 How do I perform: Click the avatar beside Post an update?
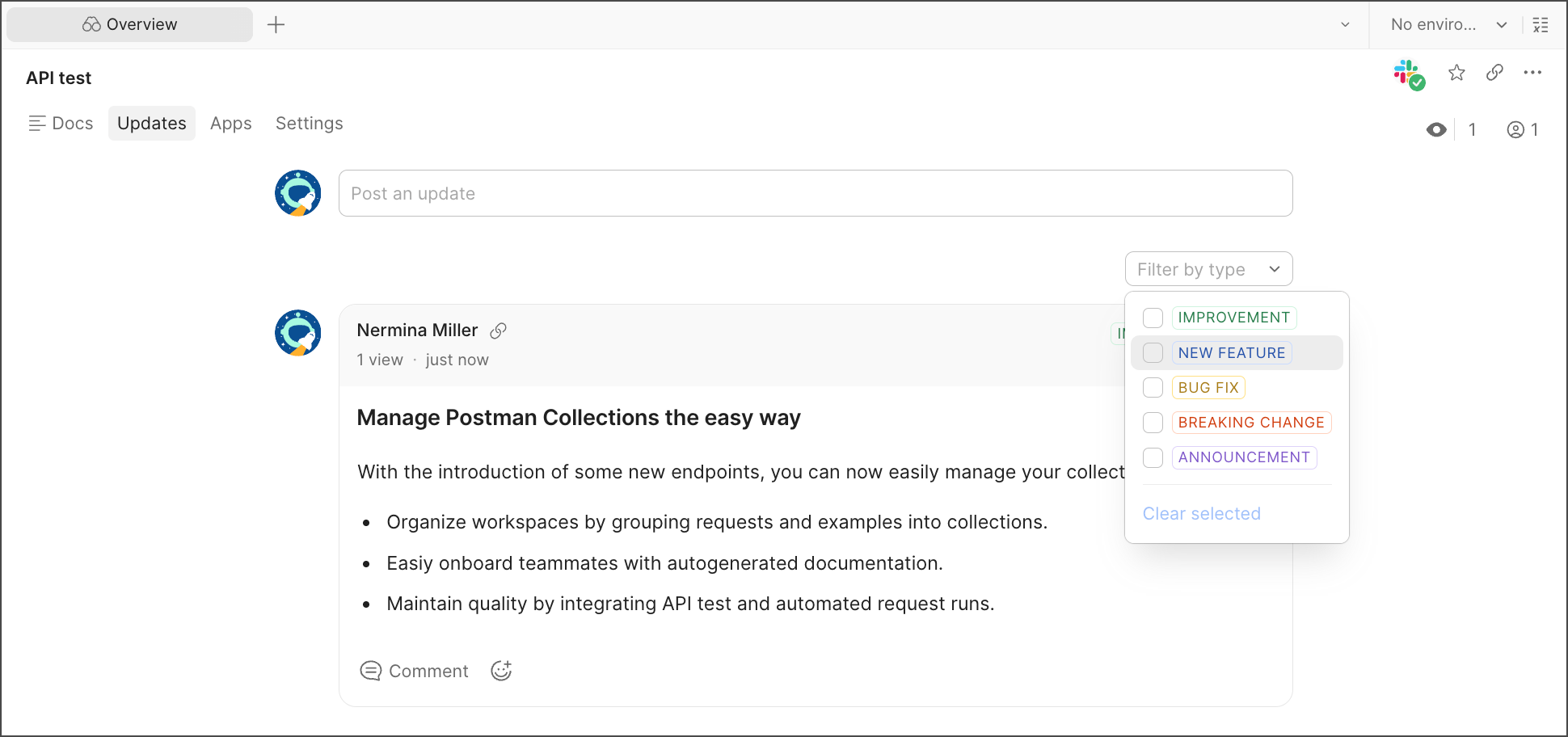[298, 193]
